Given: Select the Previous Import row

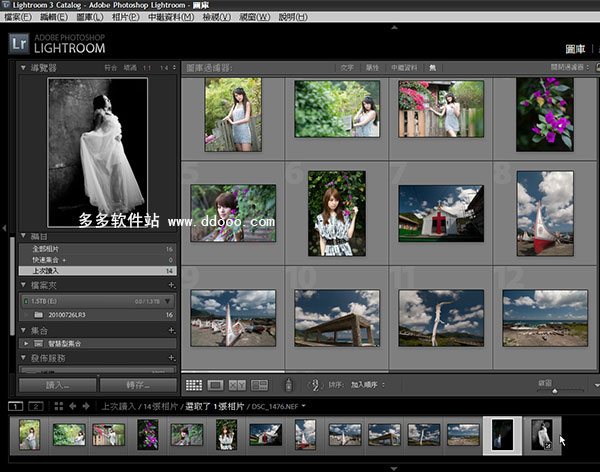Looking at the screenshot, I should [98, 271].
